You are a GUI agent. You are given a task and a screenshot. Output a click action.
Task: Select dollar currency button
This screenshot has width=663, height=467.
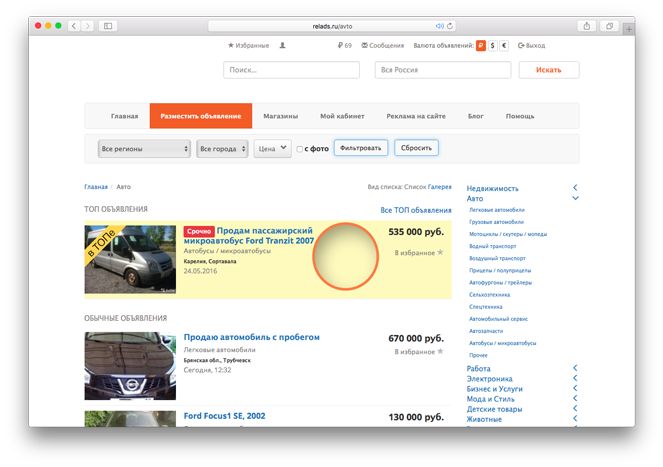(493, 45)
